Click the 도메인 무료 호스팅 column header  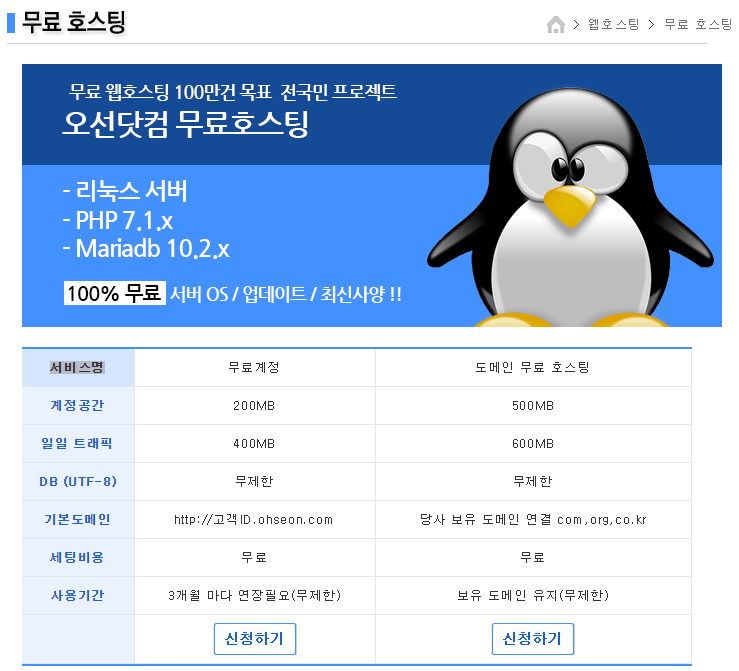tap(533, 368)
